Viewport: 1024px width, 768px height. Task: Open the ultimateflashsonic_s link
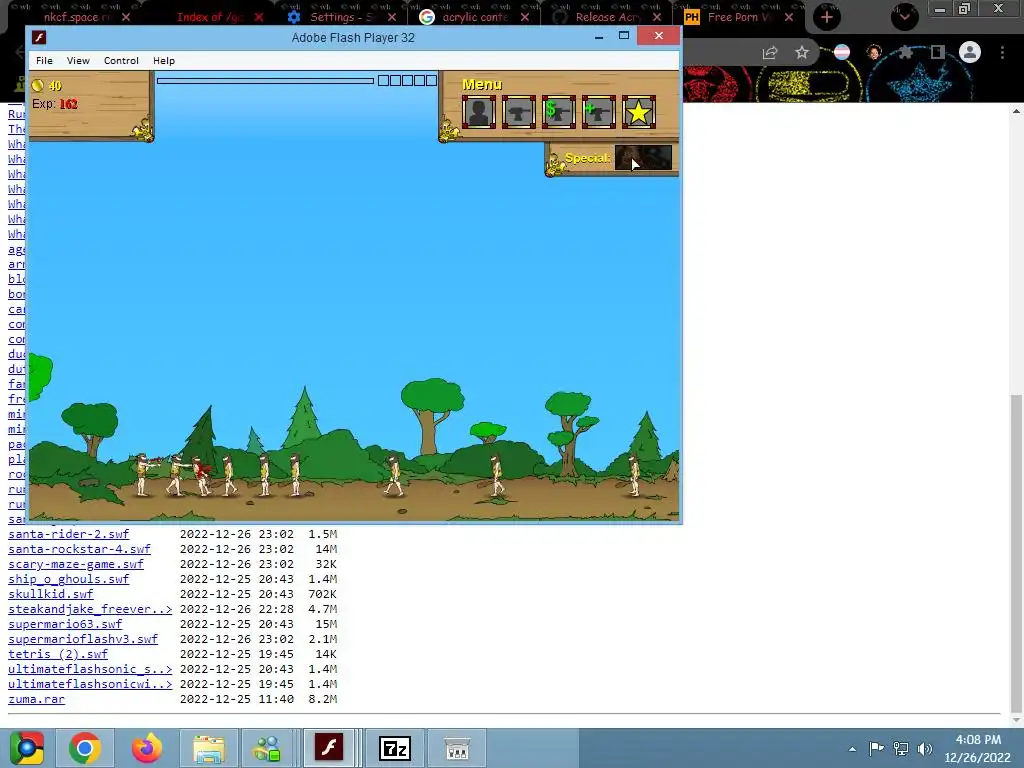point(90,669)
